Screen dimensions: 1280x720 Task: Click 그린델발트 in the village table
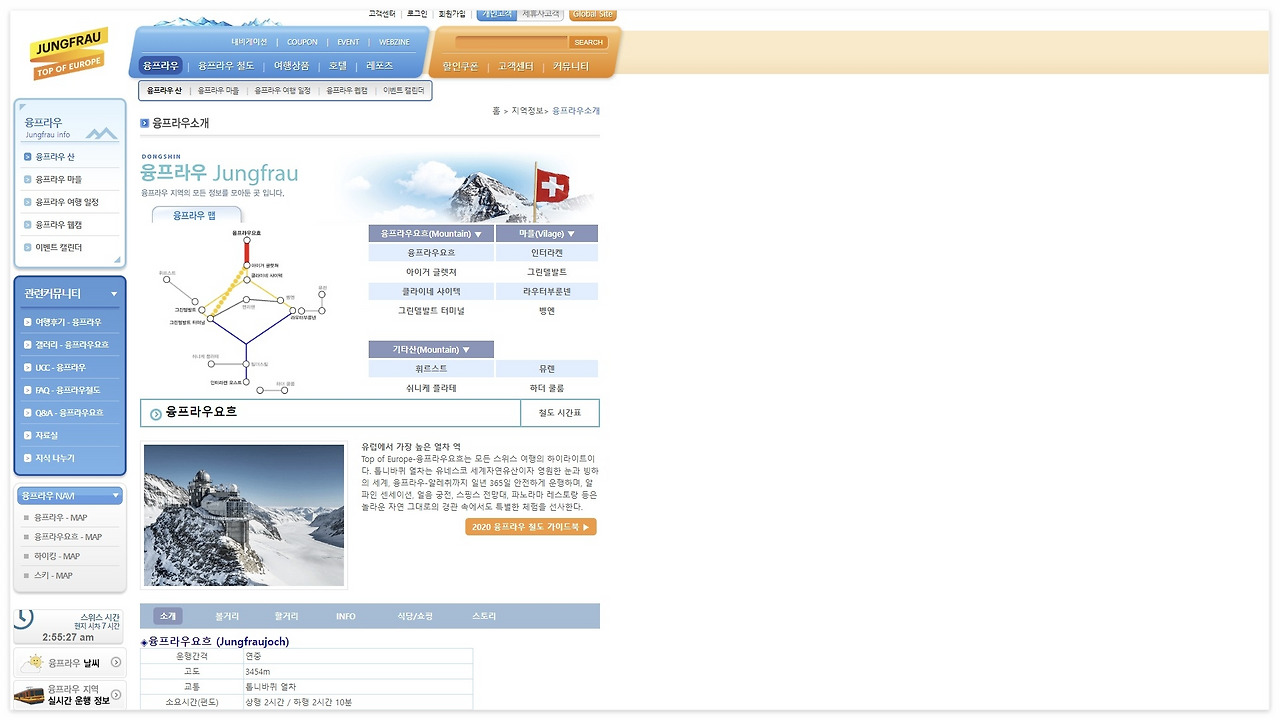click(547, 272)
